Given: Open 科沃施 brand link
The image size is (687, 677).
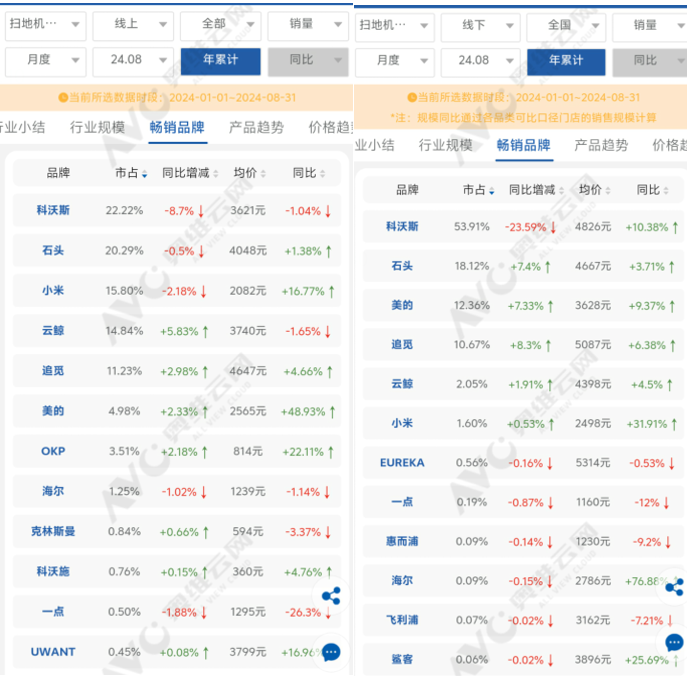Looking at the screenshot, I should [53, 572].
